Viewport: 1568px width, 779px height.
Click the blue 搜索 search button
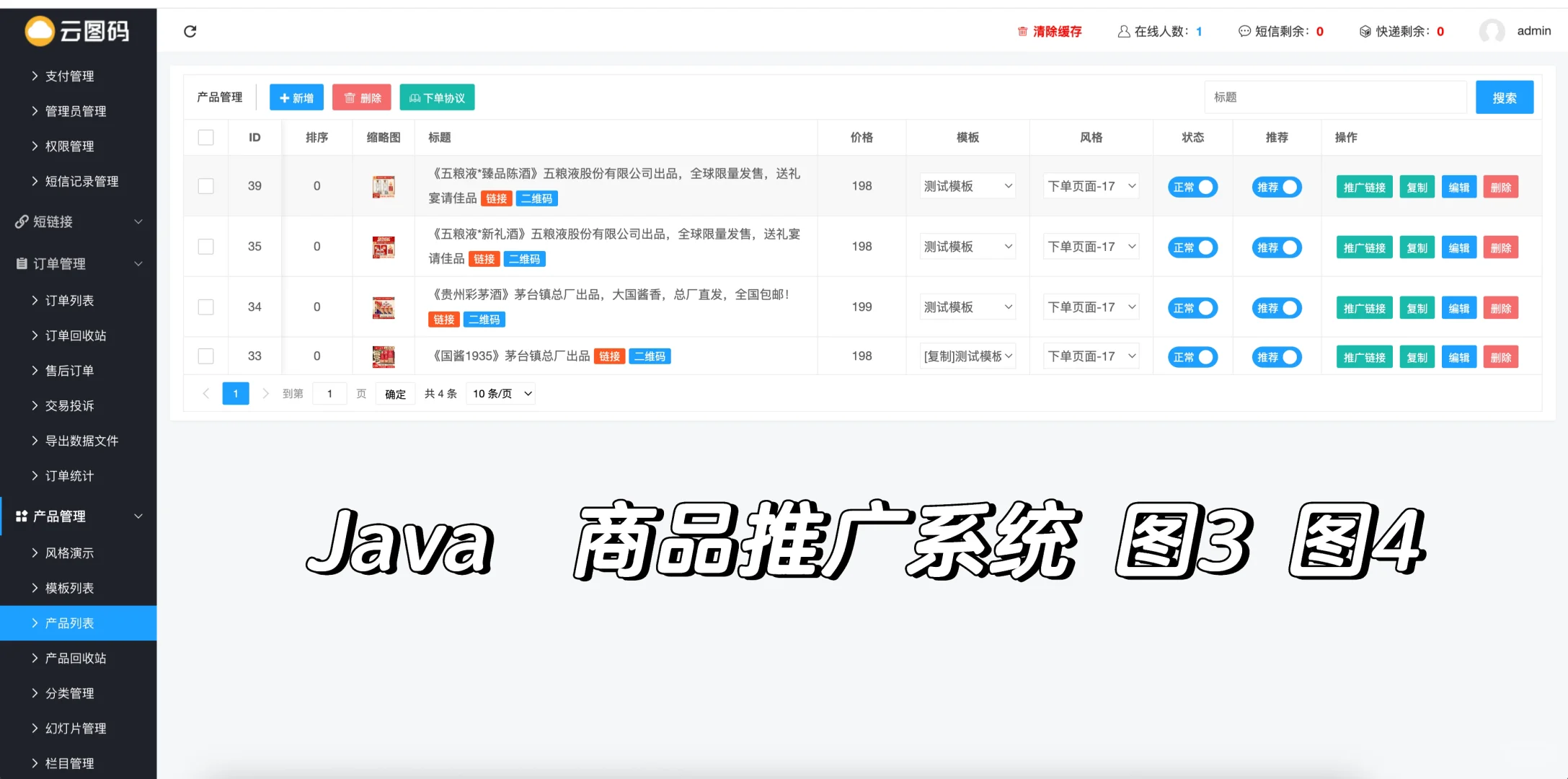click(1505, 97)
